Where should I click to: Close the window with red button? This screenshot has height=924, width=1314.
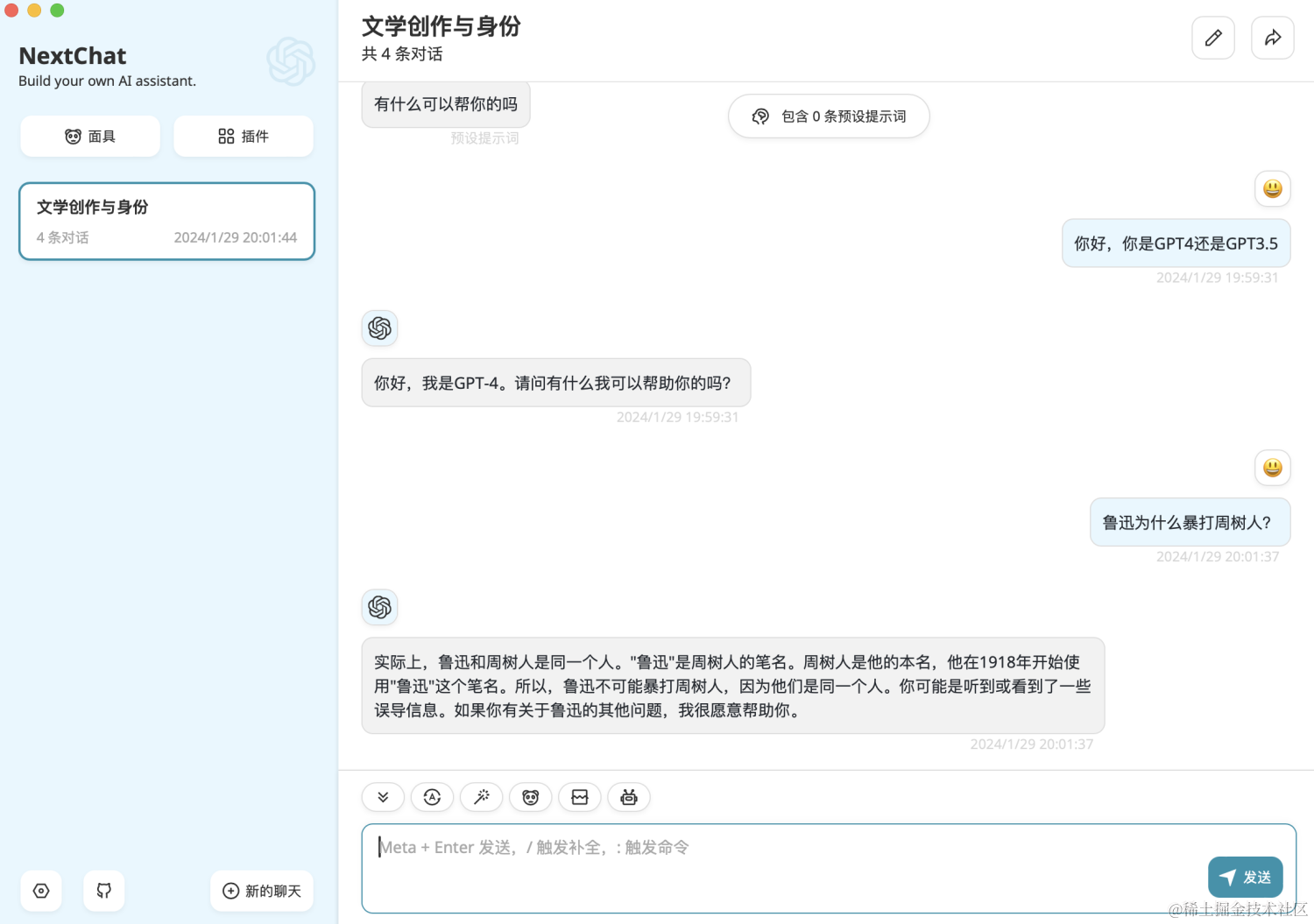[x=11, y=11]
